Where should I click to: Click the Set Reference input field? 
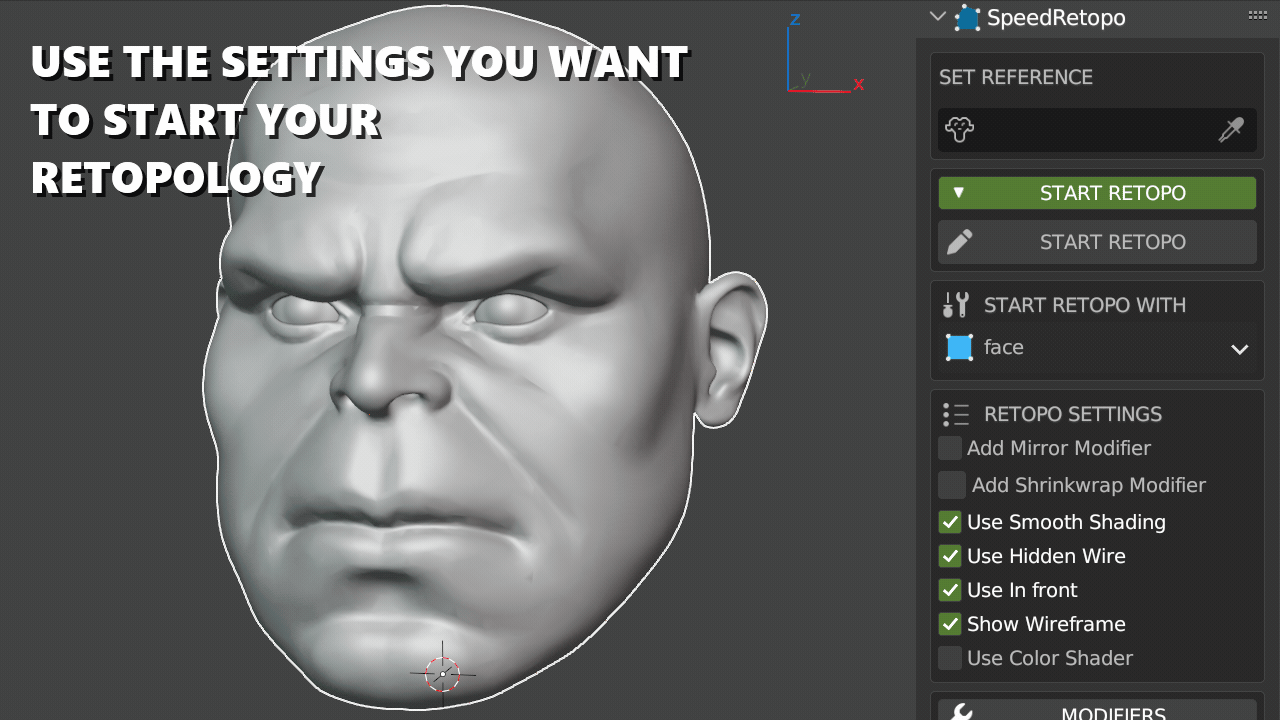pyautogui.click(x=1090, y=130)
